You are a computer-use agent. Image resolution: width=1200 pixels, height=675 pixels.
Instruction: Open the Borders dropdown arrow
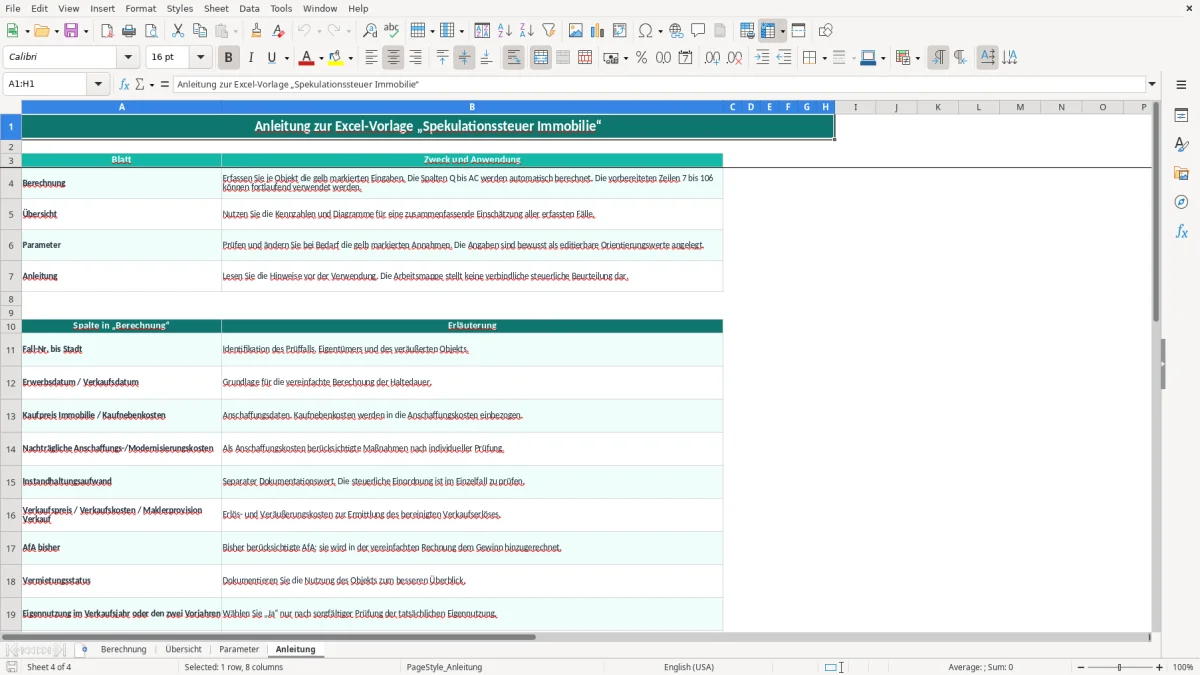[x=823, y=58]
